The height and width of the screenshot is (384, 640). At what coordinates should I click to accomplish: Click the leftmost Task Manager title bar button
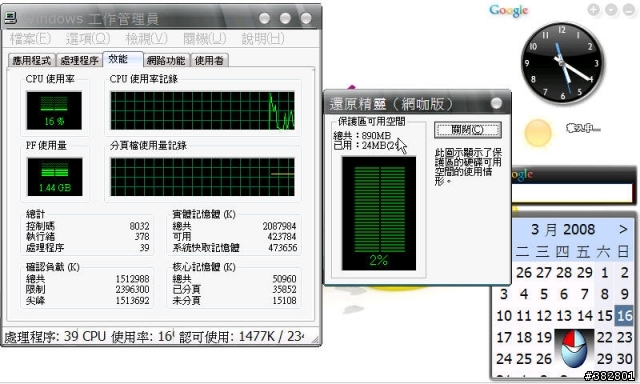[x=264, y=18]
